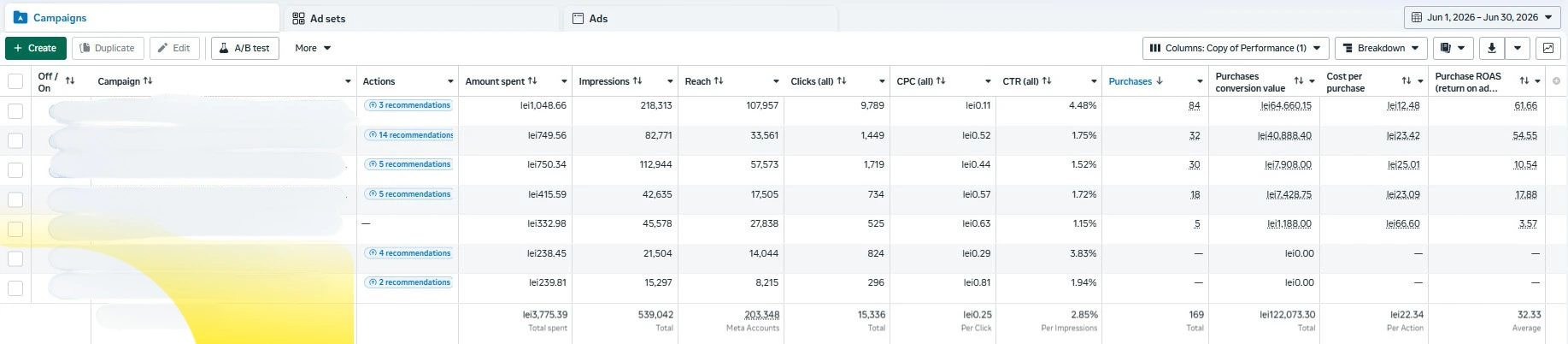Open the reports icon dropdown
1568x344 pixels.
(1453, 48)
